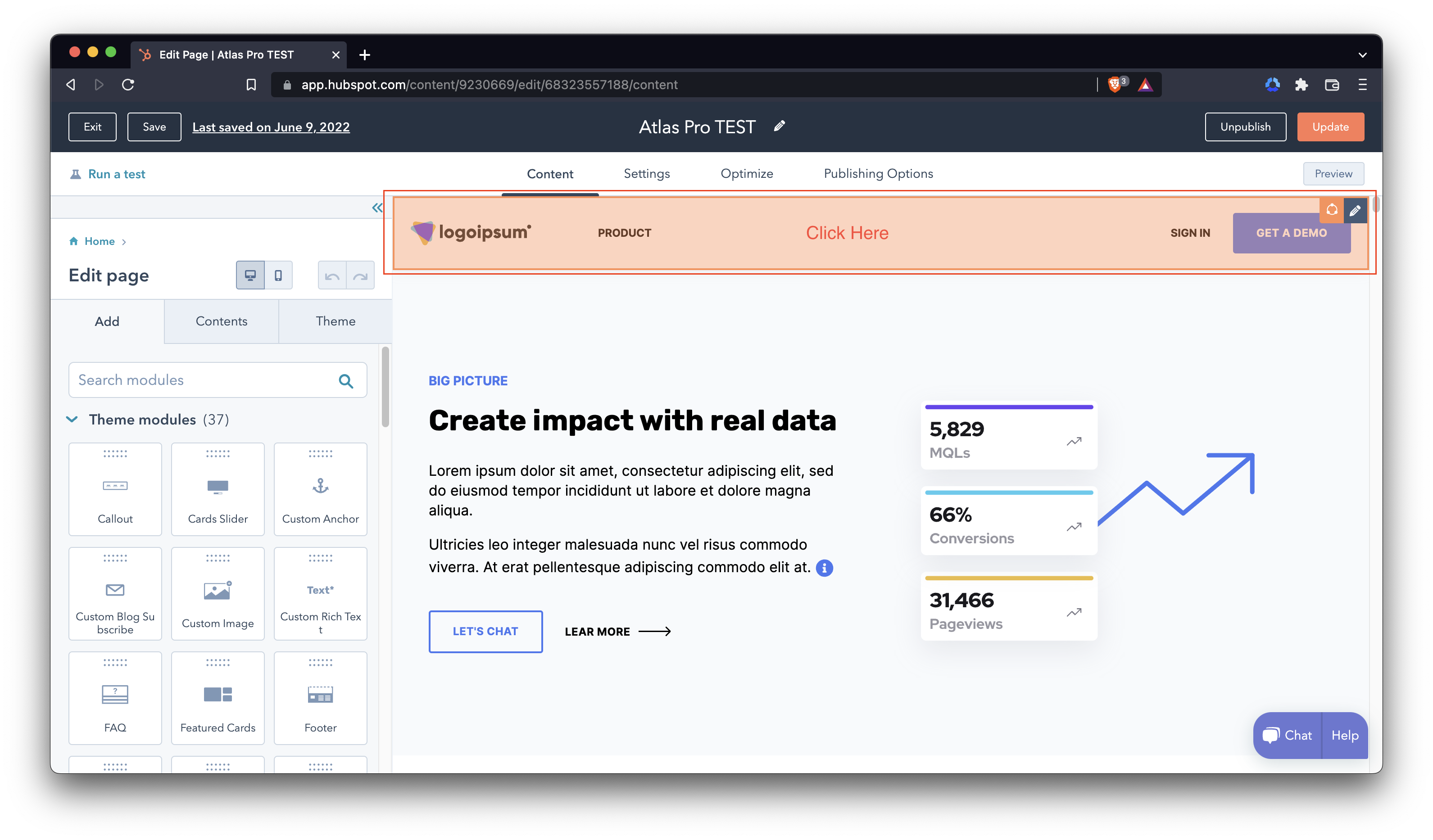Open the extensions puzzle icon

coord(1301,85)
